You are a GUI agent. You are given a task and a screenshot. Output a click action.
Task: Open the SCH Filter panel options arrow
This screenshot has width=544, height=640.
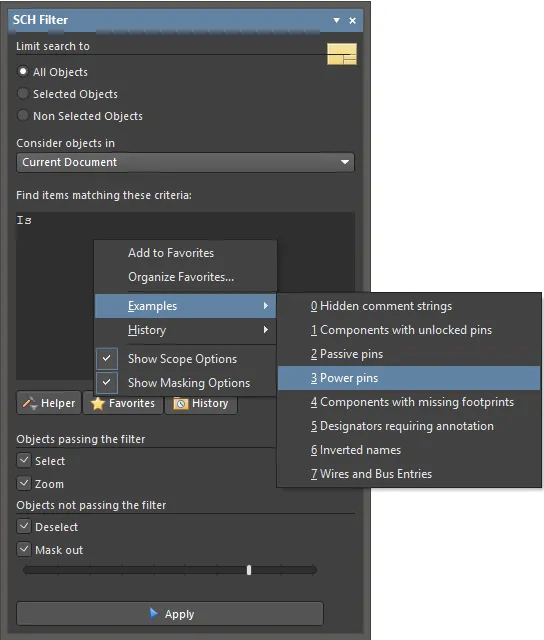[336, 20]
